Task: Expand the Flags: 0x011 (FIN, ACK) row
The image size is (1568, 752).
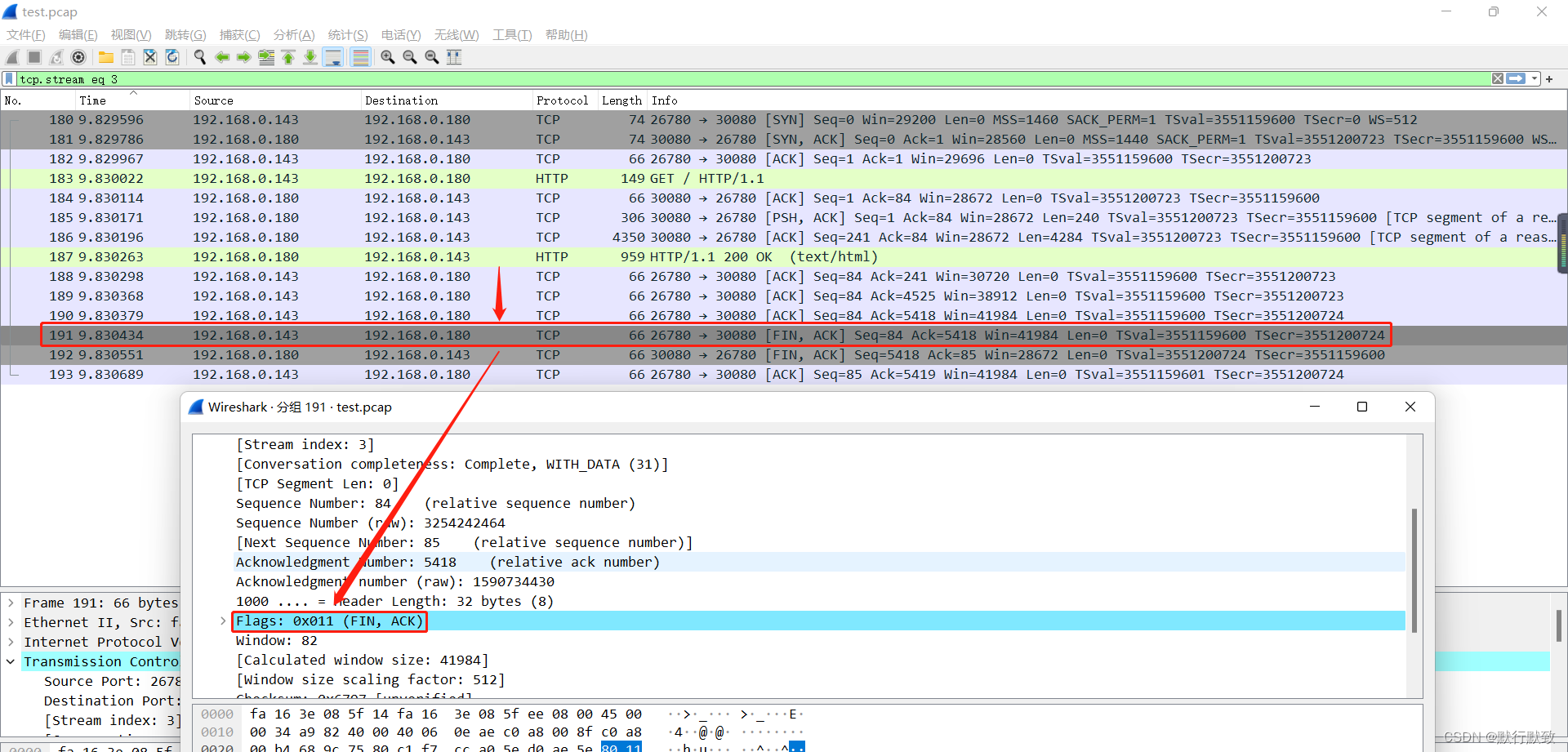Action: pyautogui.click(x=222, y=621)
